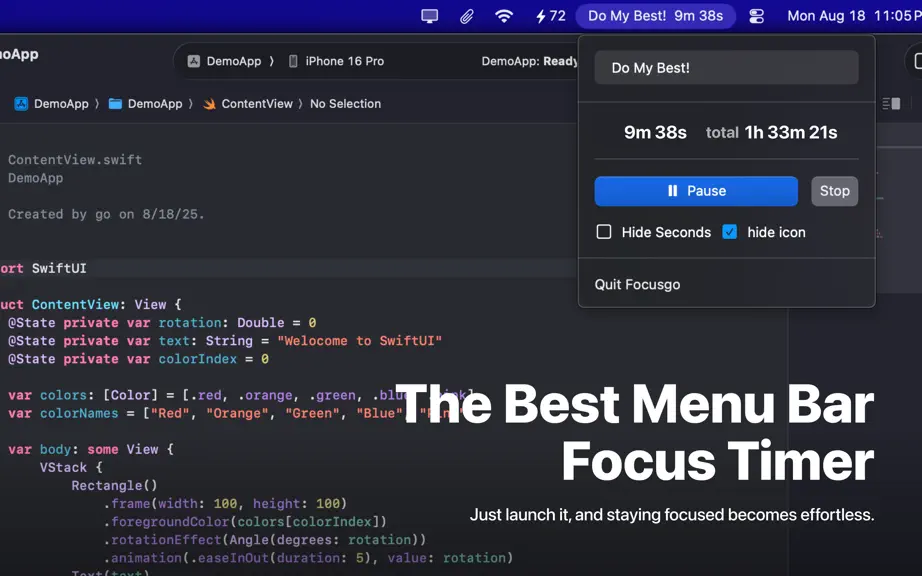
Task: Stop the focus timer
Action: pos(834,191)
